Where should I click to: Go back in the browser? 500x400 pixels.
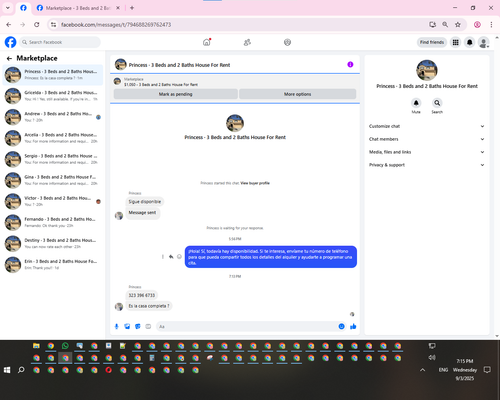[9, 24]
